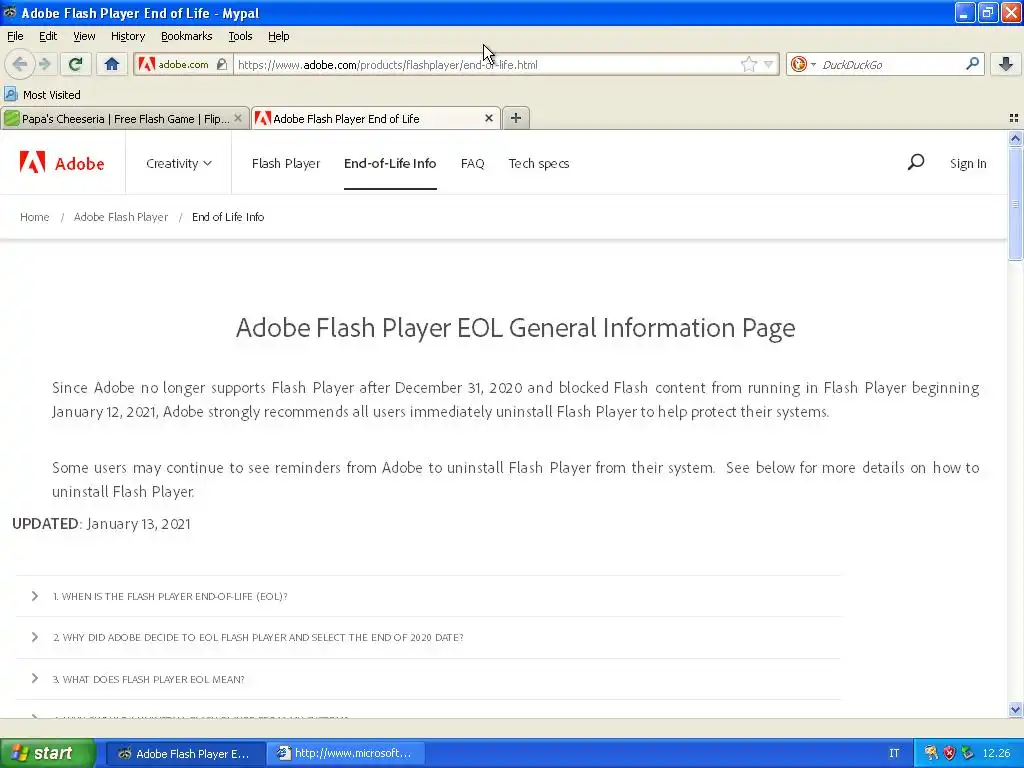Click the tray icon beside the clock
The image size is (1024, 768).
pyautogui.click(x=967, y=753)
